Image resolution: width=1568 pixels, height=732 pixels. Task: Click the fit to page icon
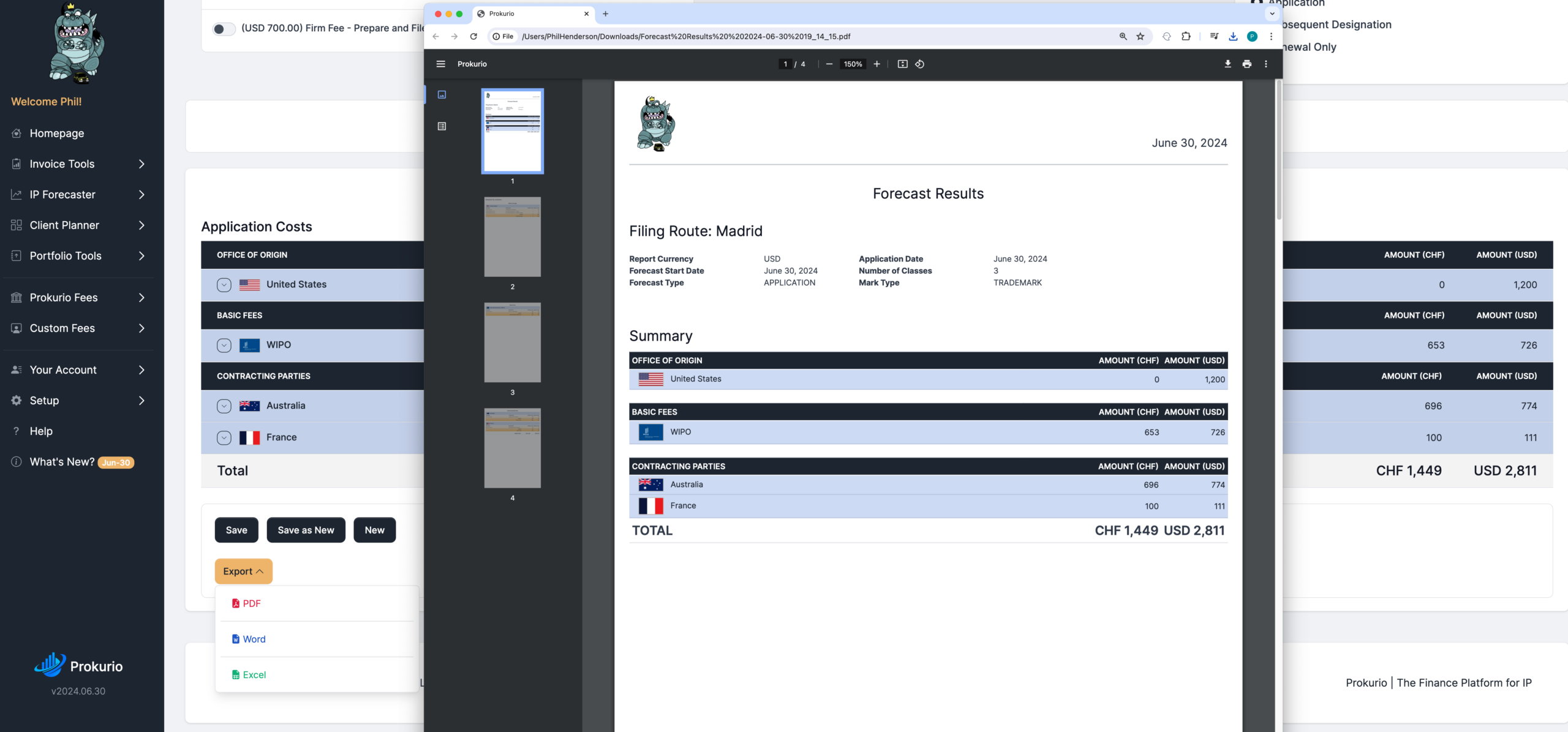[902, 64]
